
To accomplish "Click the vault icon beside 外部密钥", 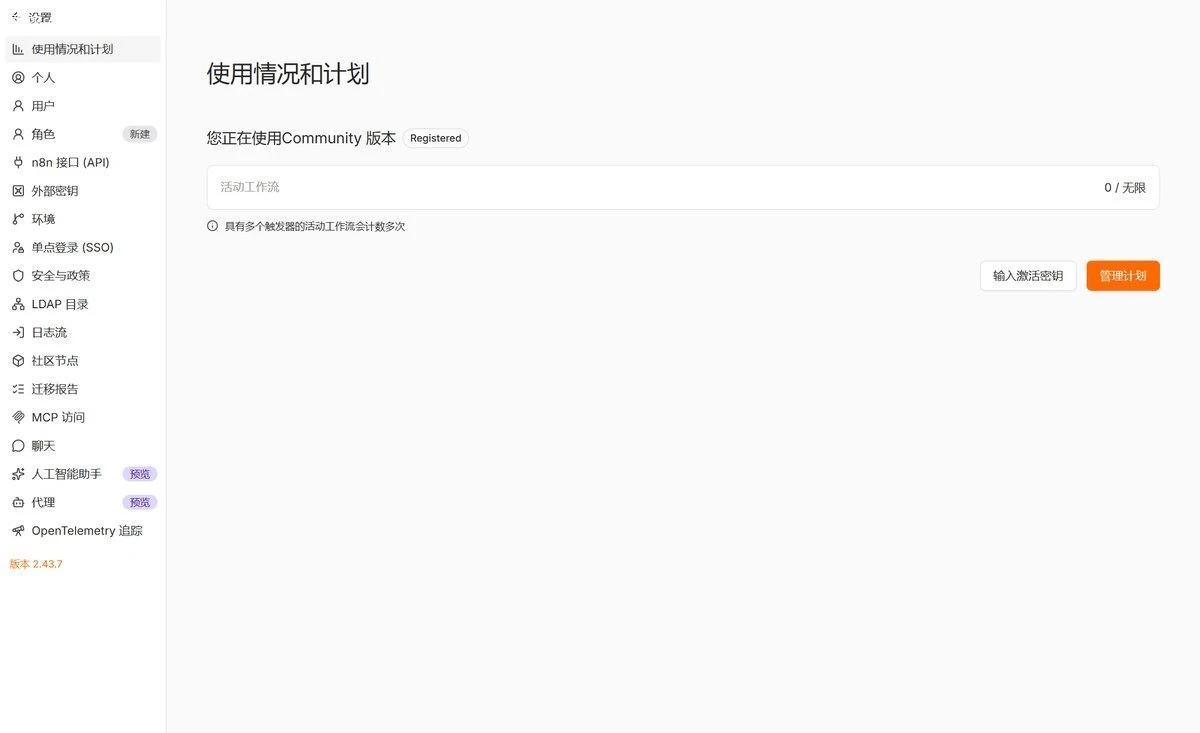I will pos(18,190).
